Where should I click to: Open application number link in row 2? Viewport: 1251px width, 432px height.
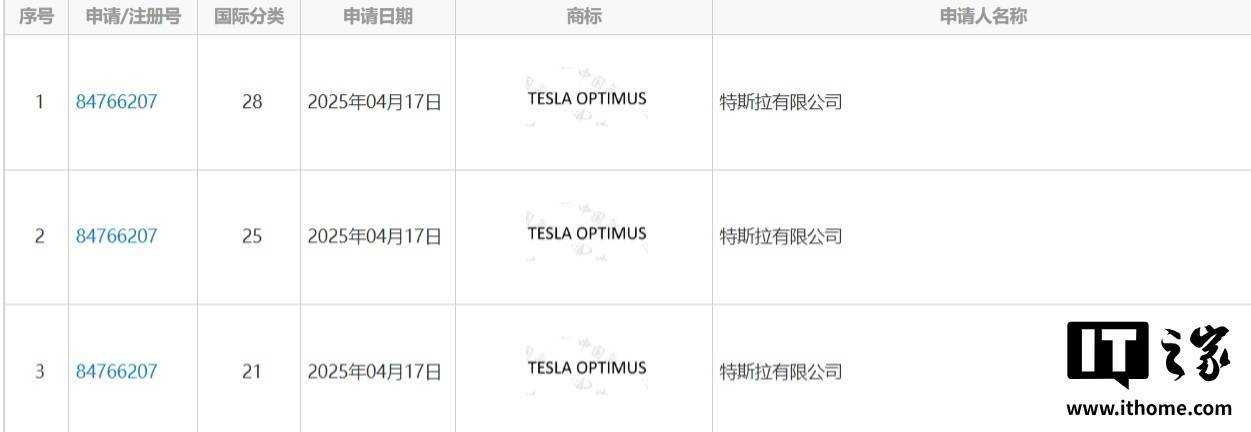(116, 236)
